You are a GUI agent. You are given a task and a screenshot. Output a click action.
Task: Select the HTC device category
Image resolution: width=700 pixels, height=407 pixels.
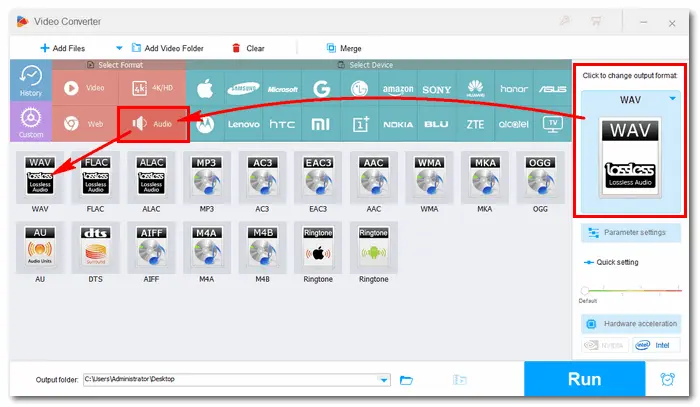283,124
